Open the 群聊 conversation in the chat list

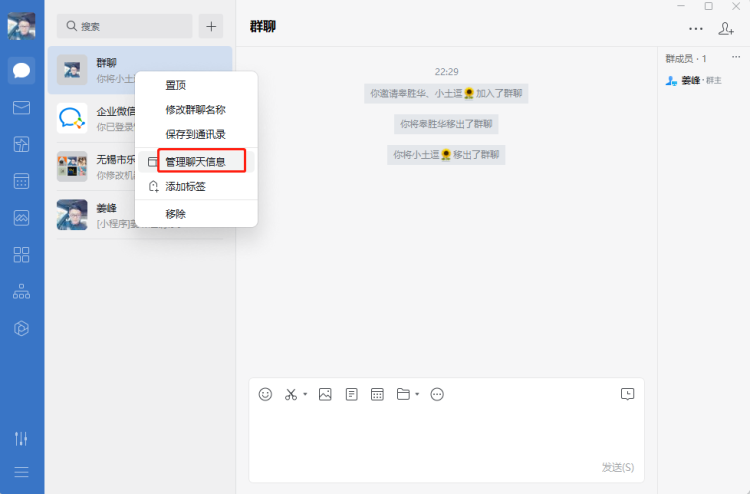click(140, 70)
